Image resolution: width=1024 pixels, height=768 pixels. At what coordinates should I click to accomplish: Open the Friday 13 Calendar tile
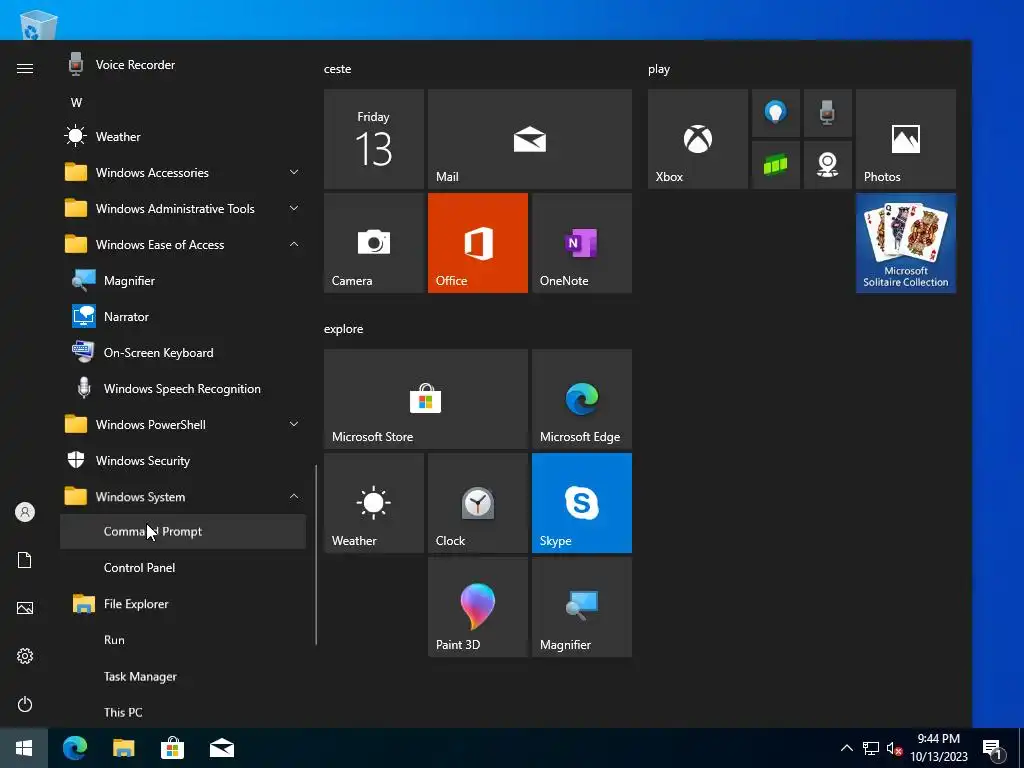click(x=374, y=139)
